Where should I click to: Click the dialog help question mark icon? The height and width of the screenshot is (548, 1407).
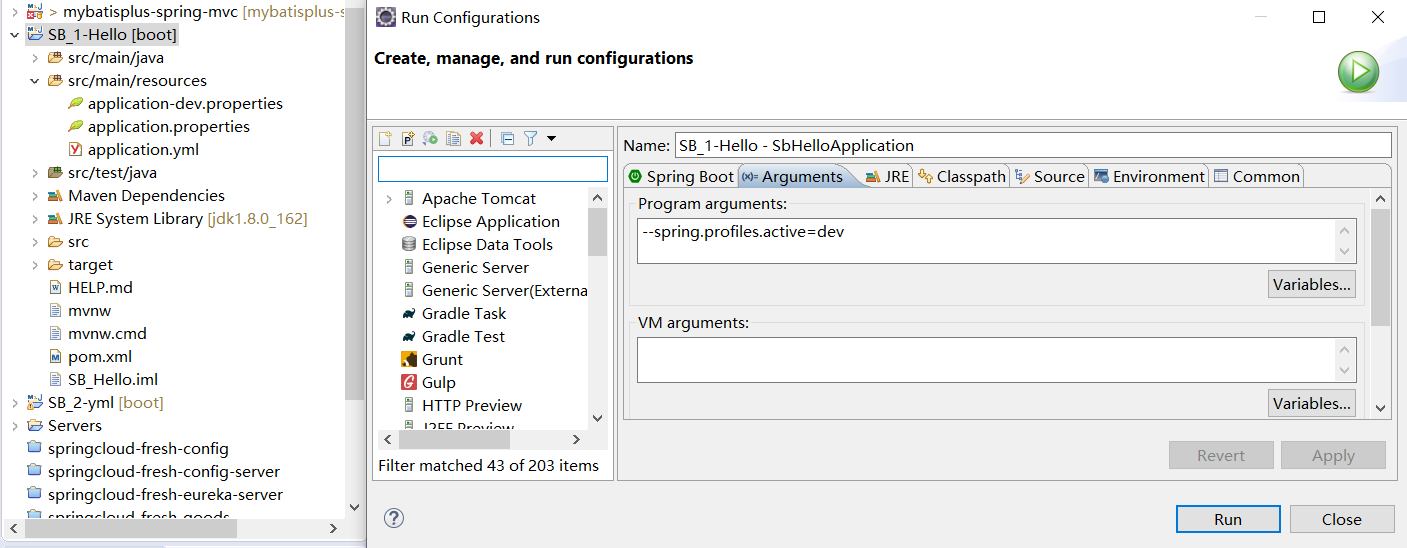click(394, 518)
